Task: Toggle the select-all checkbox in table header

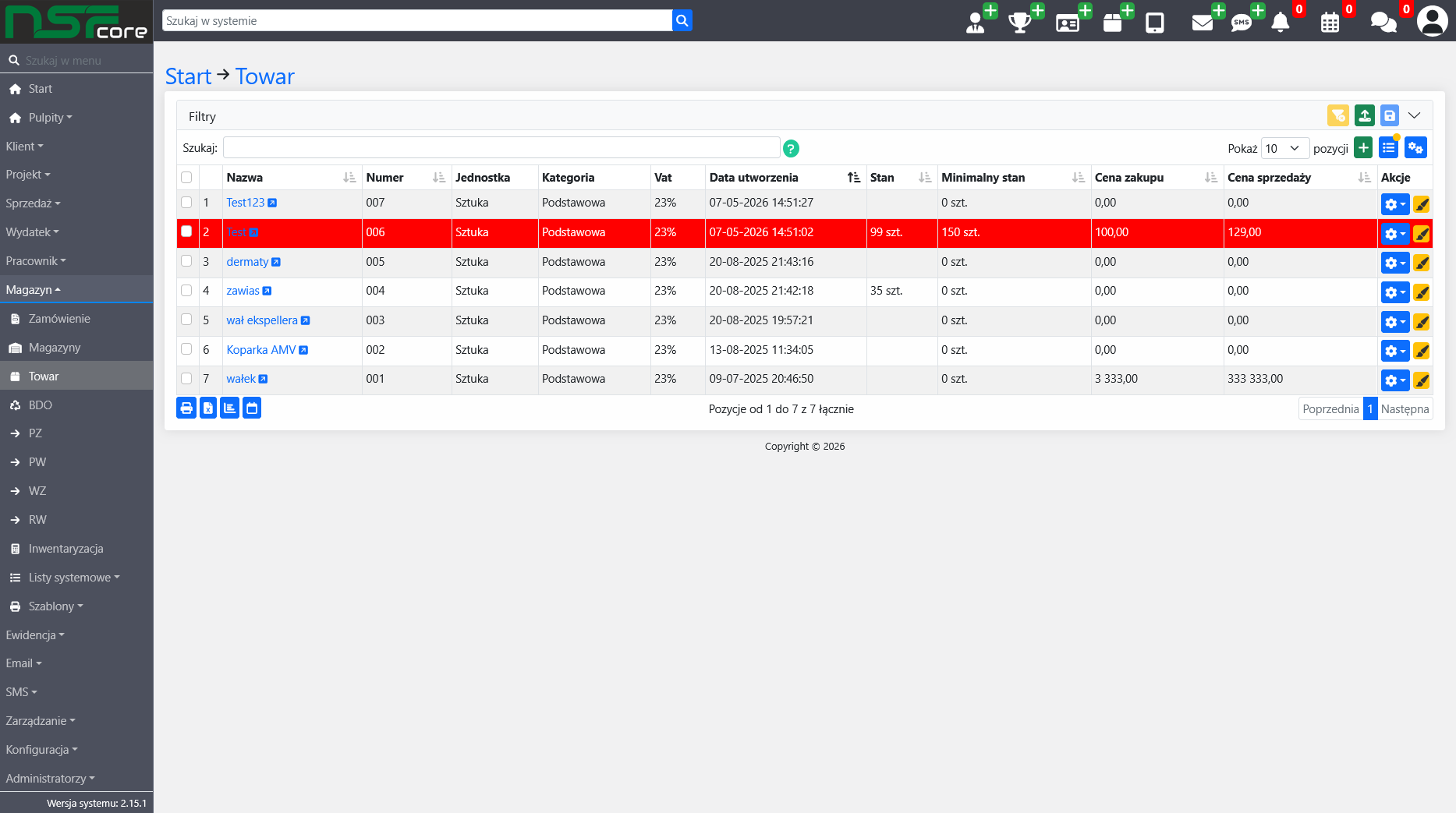Action: [x=186, y=178]
